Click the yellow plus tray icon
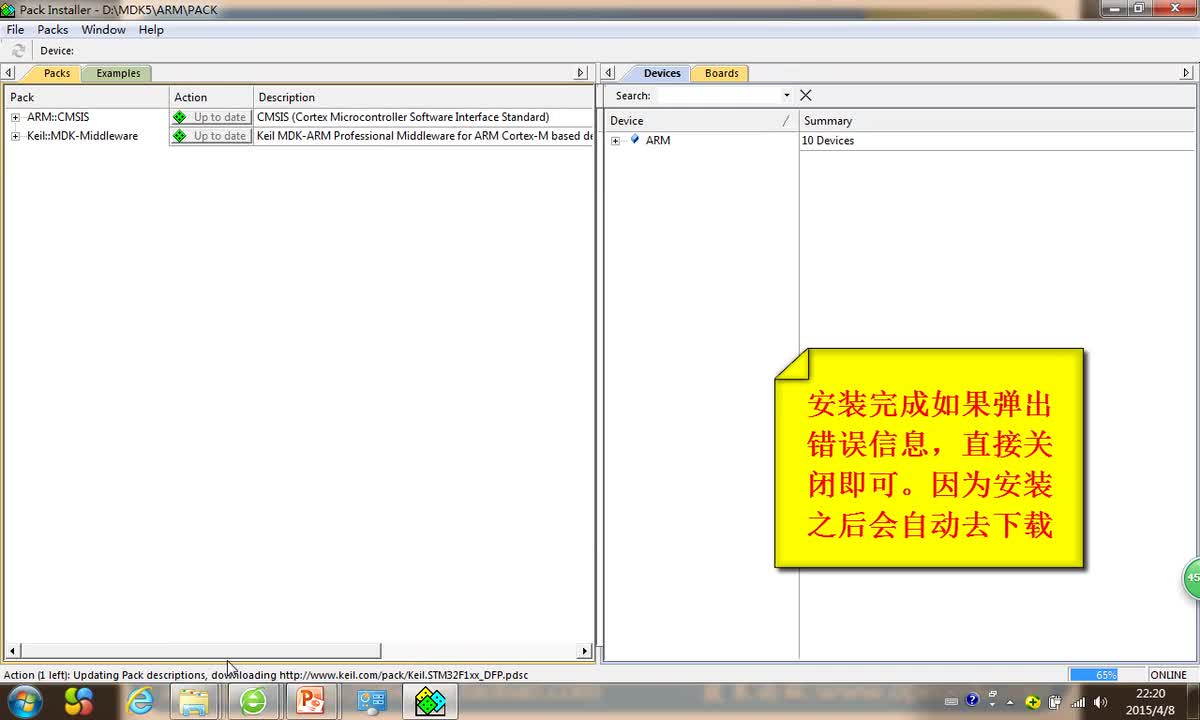This screenshot has width=1200, height=720. click(x=1033, y=702)
